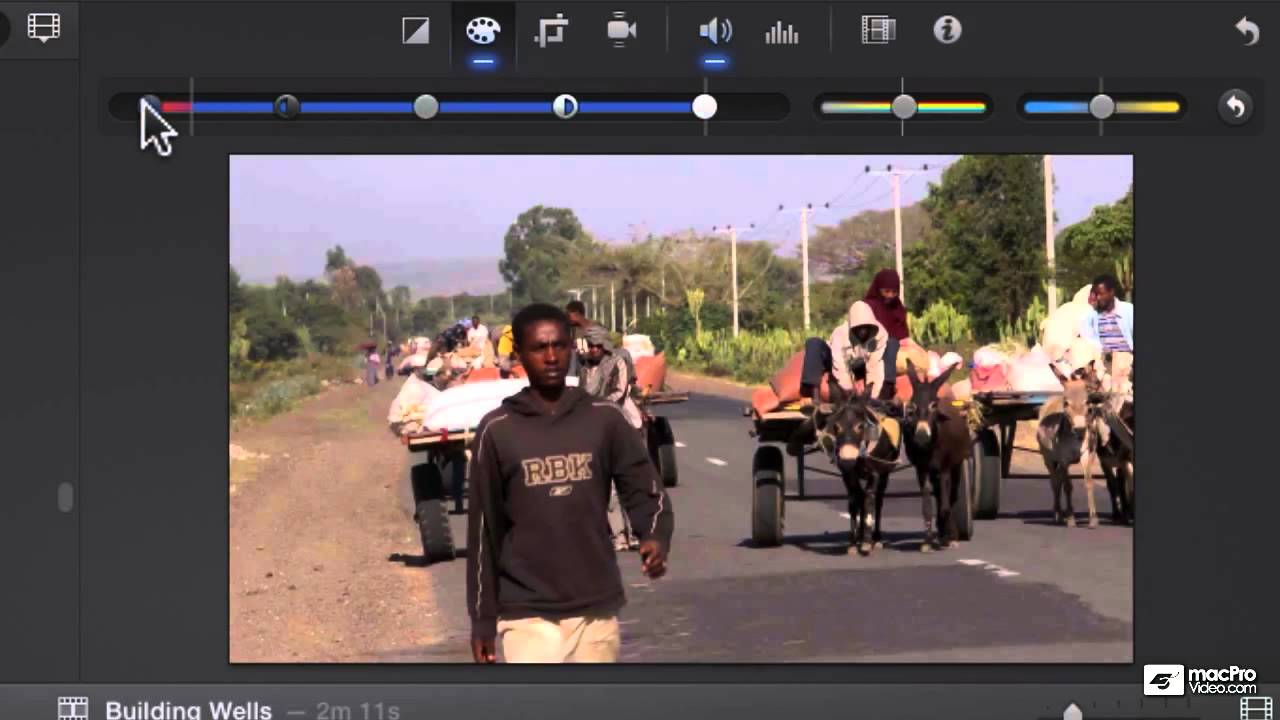The width and height of the screenshot is (1280, 720).
Task: Click the left sidebar scroll handle
Action: pyautogui.click(x=66, y=497)
